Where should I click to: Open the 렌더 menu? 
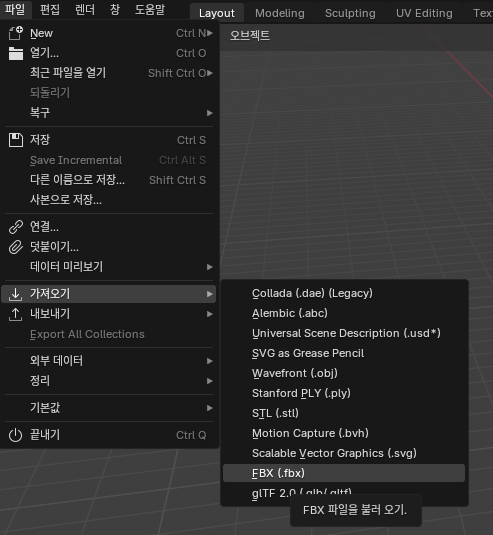point(85,9)
